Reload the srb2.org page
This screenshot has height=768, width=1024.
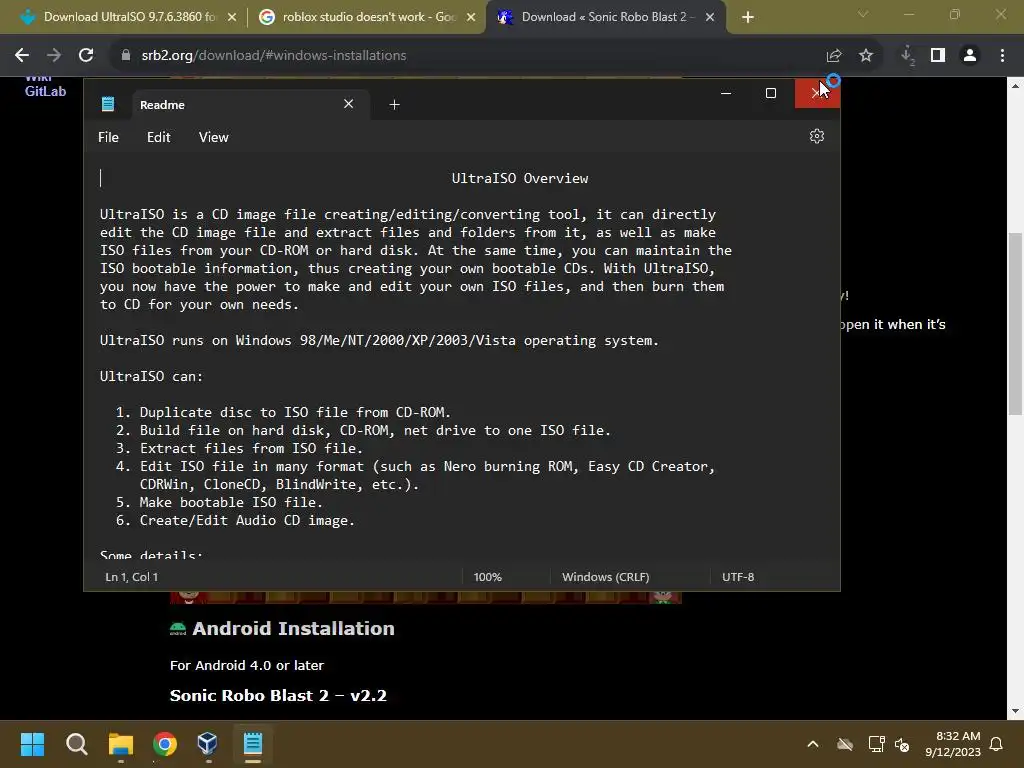(x=86, y=56)
